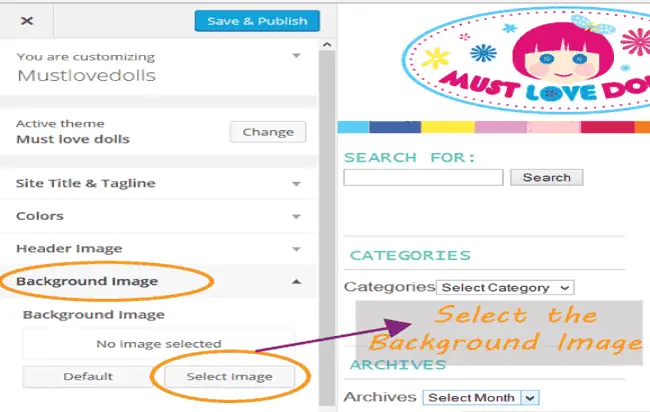This screenshot has width=650, height=412.
Task: Change the active theme
Action: point(268,132)
